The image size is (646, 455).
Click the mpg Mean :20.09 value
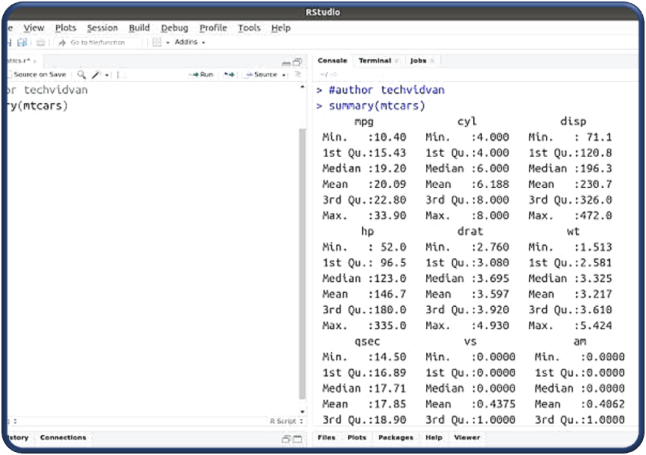[x=364, y=184]
